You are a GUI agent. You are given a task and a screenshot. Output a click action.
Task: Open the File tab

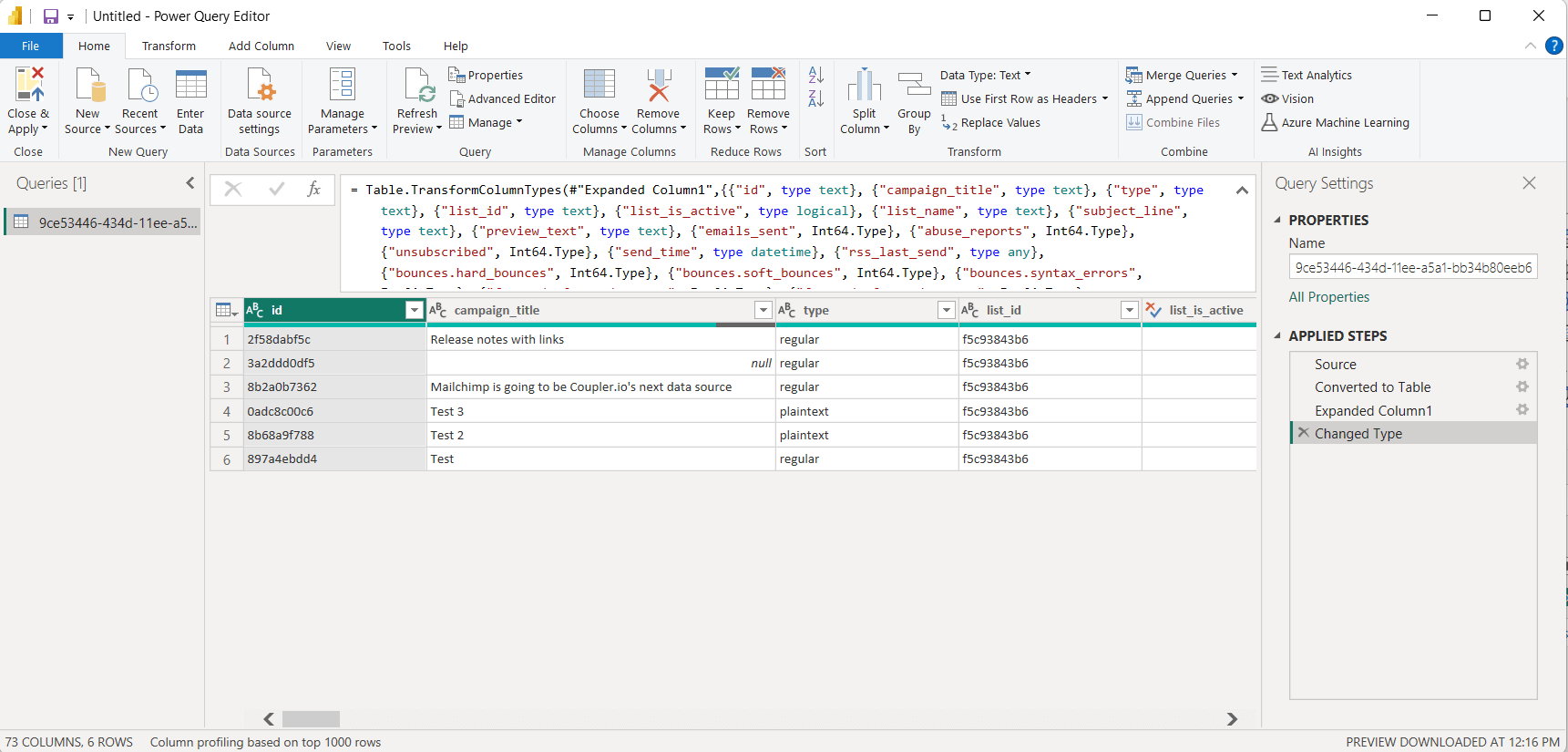(31, 46)
